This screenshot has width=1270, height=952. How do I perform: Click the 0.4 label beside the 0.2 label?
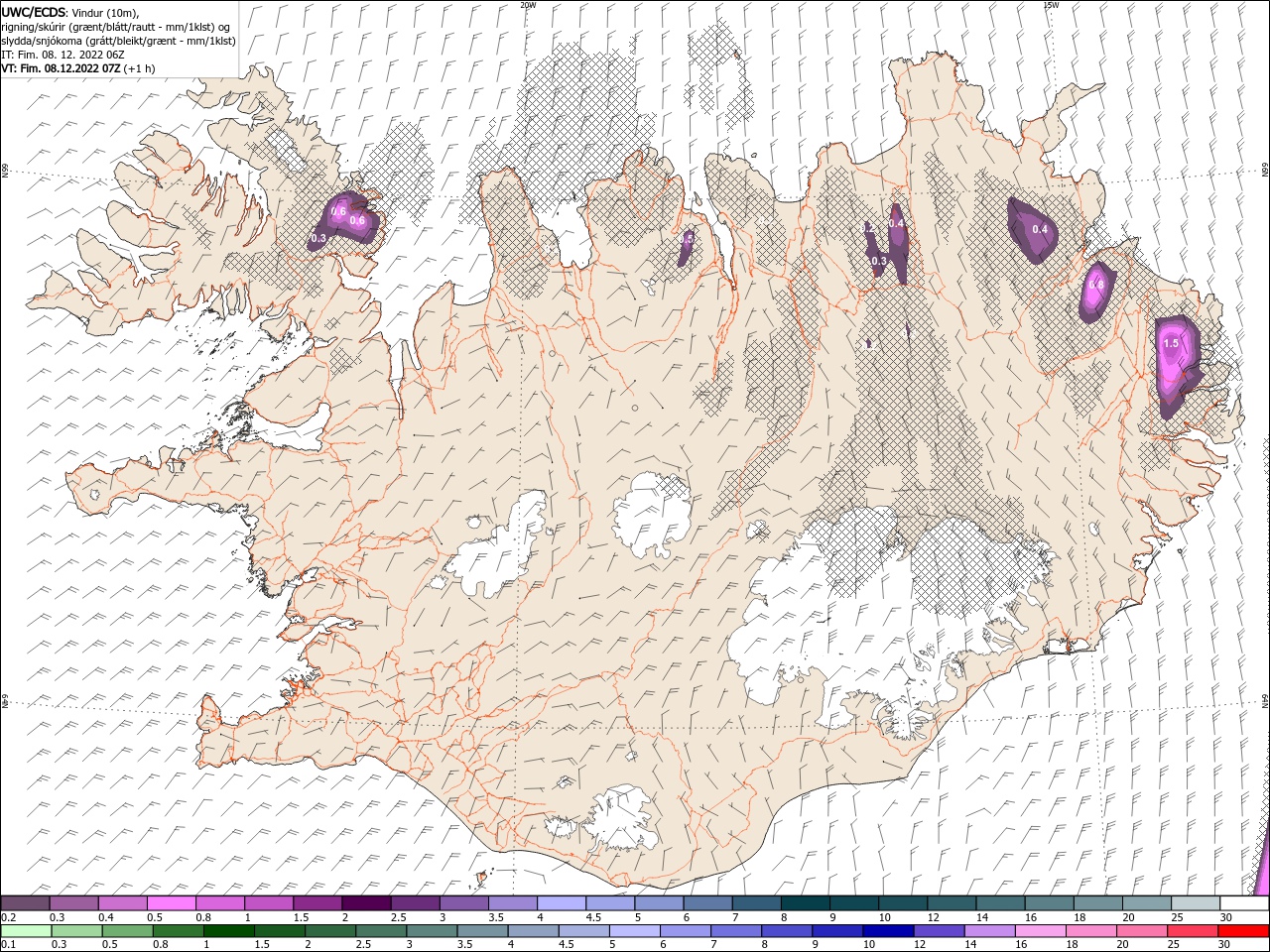pos(896,224)
